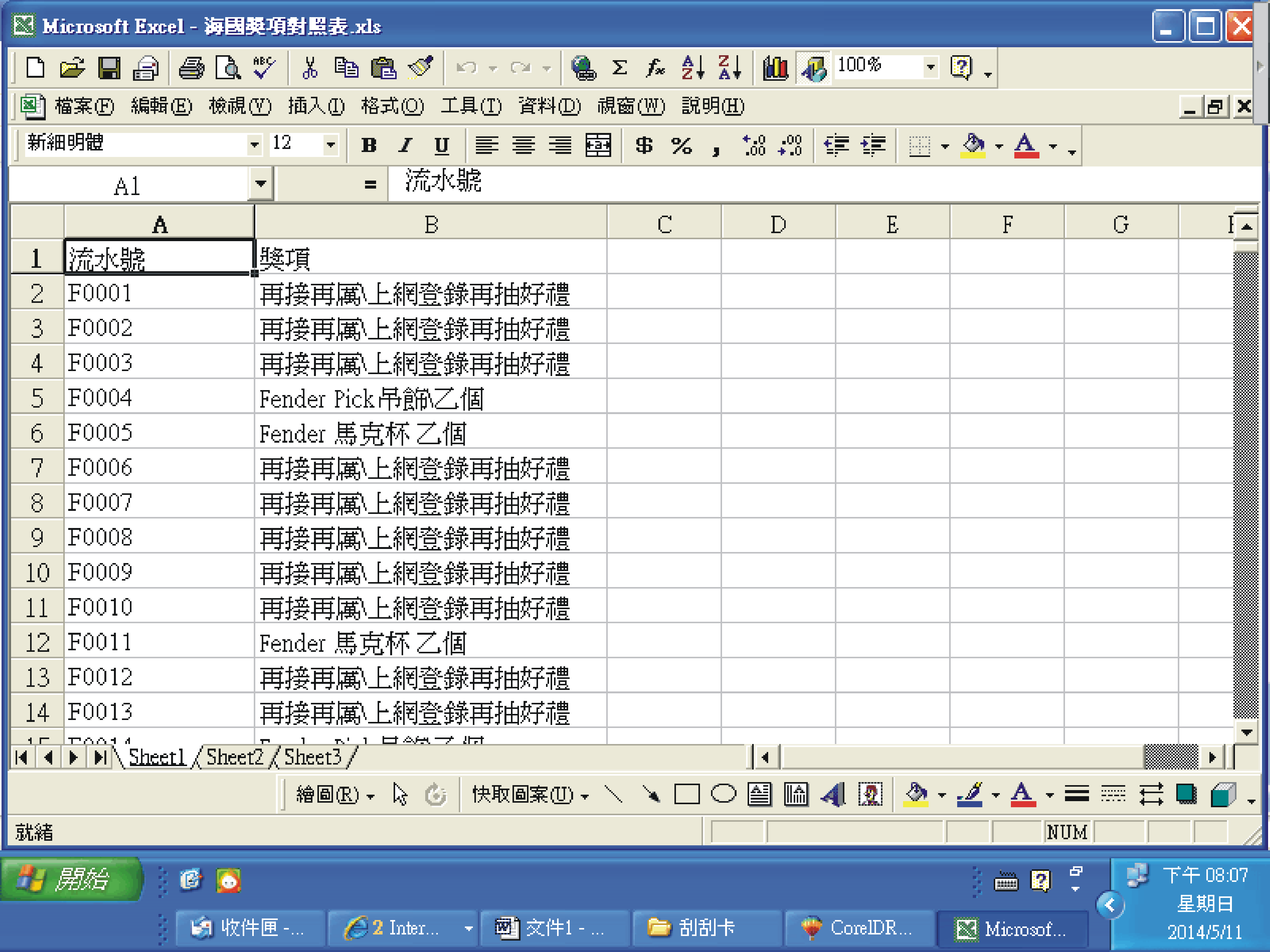This screenshot has height=952, width=1270.
Task: Click the formula bar showing 流水號
Action: tap(824, 184)
